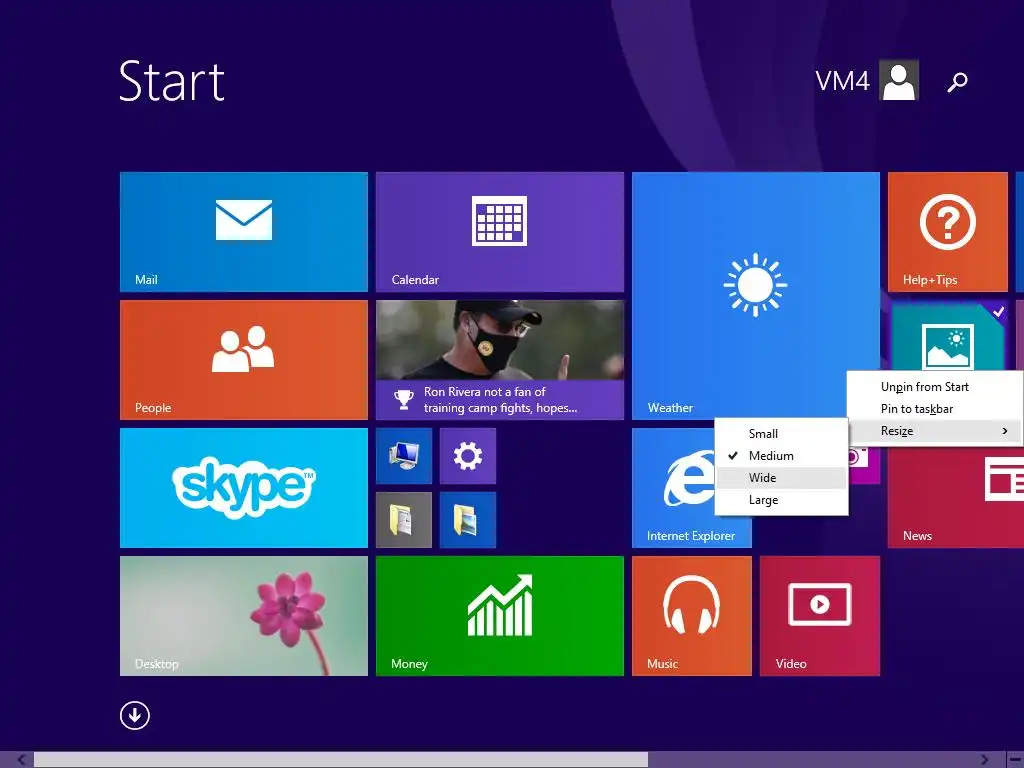This screenshot has width=1024, height=768.
Task: Click the scrollbar left arrow
Action: pos(22,760)
